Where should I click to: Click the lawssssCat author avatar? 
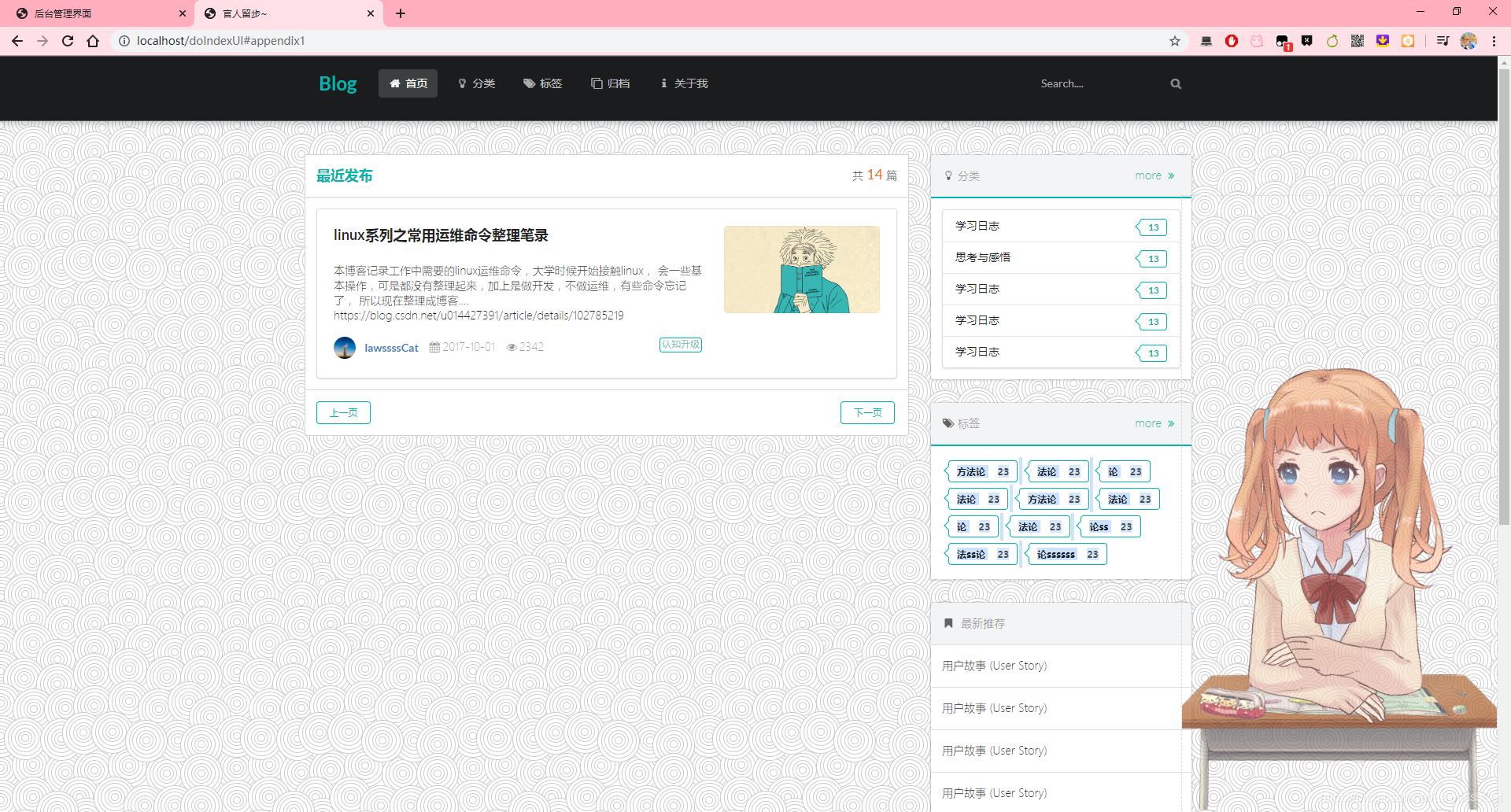345,347
